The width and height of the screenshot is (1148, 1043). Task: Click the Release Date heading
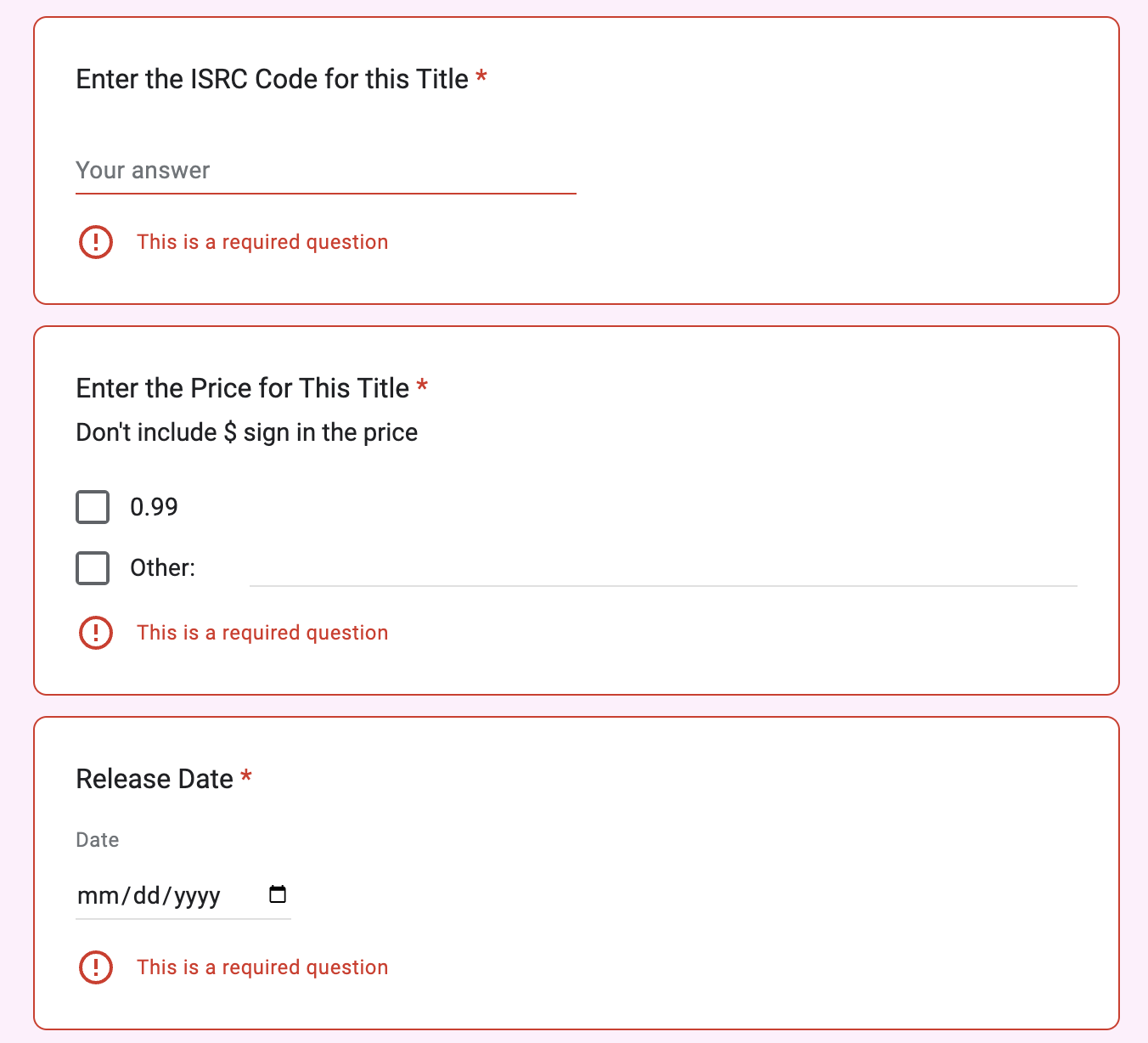pos(155,779)
